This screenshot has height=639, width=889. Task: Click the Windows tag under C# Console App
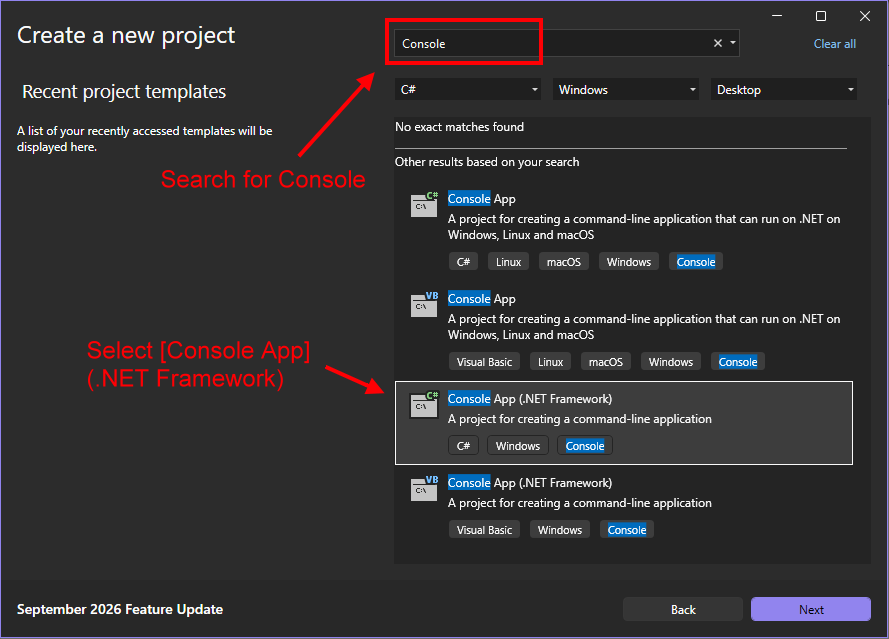click(x=629, y=262)
